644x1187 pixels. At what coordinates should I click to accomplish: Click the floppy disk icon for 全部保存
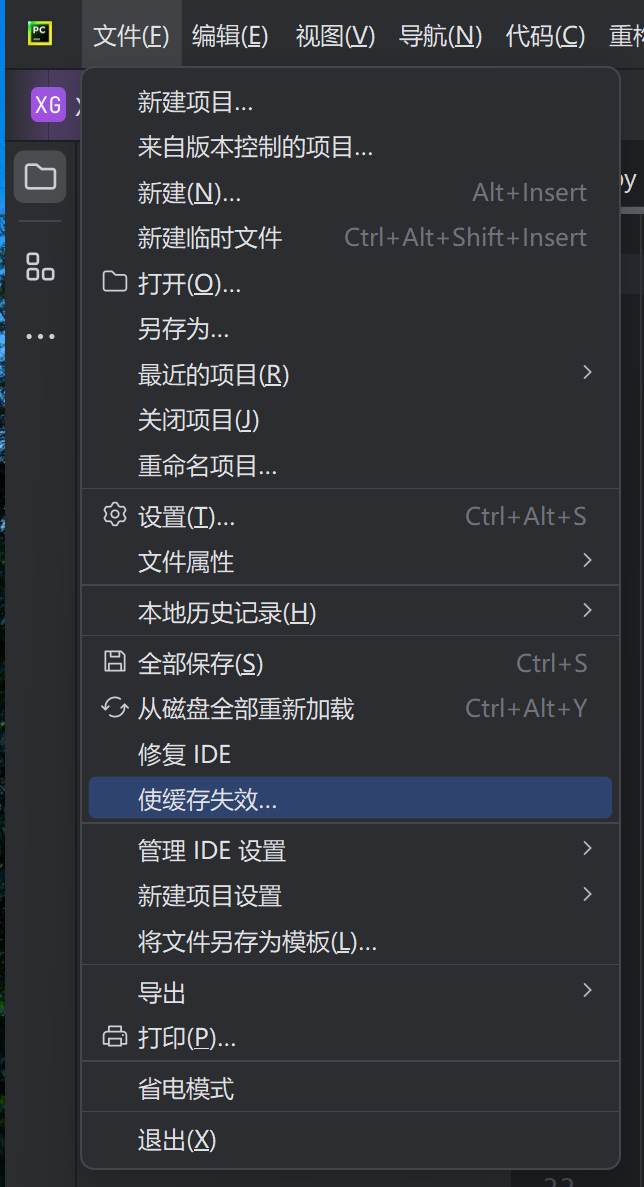click(114, 662)
